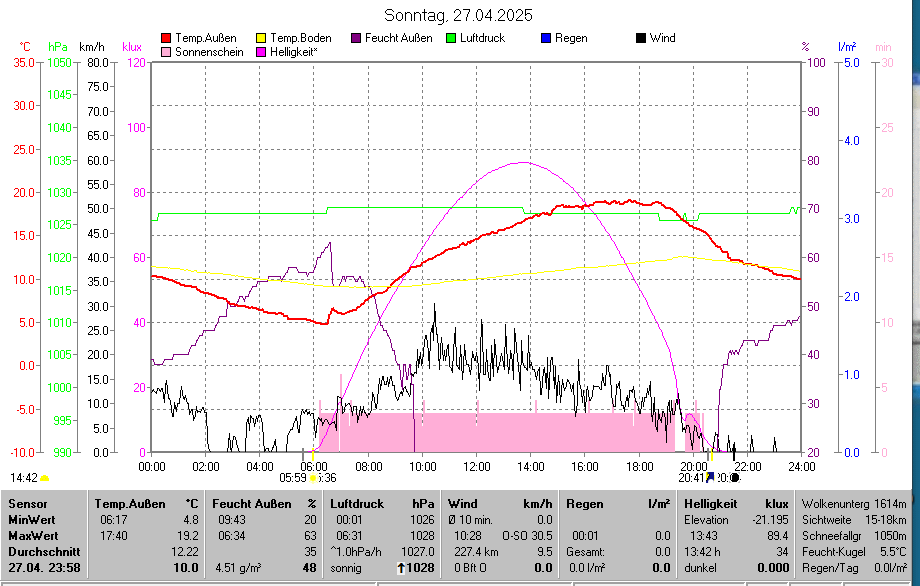
Task: Click the moon icon next to 20:41
Action: pos(710,477)
